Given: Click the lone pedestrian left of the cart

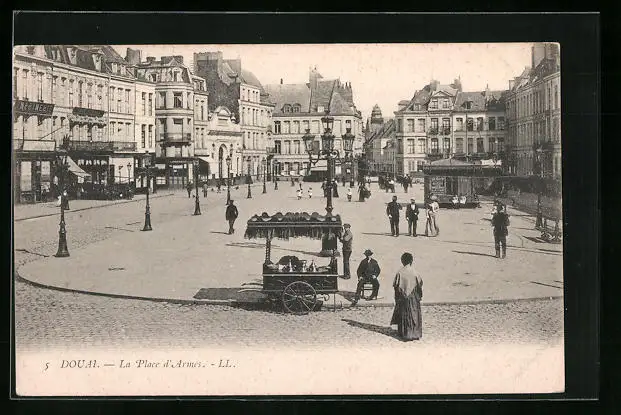Looking at the screenshot, I should pyautogui.click(x=231, y=215).
